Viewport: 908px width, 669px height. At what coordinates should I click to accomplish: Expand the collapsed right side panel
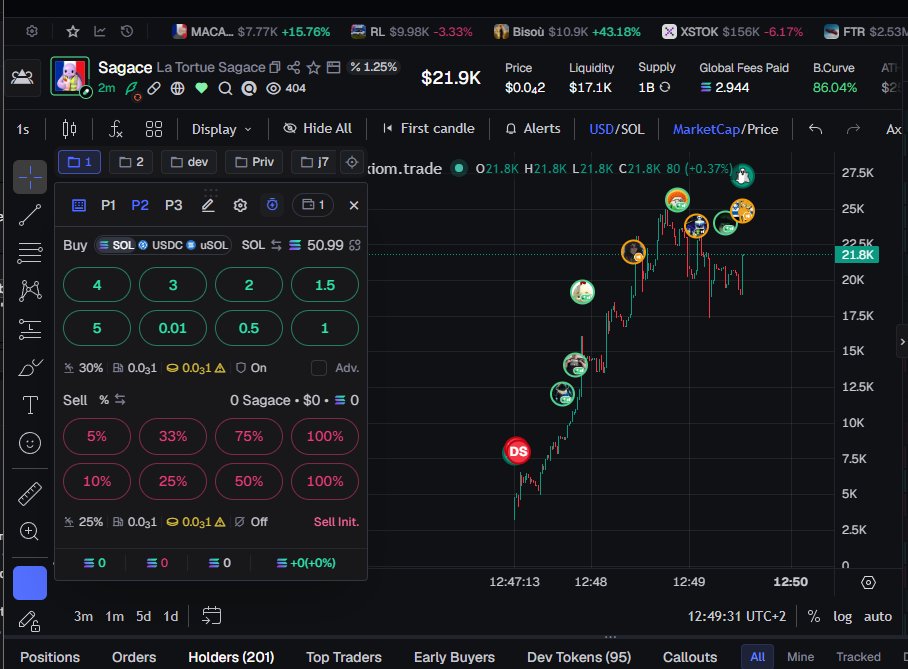click(x=902, y=342)
